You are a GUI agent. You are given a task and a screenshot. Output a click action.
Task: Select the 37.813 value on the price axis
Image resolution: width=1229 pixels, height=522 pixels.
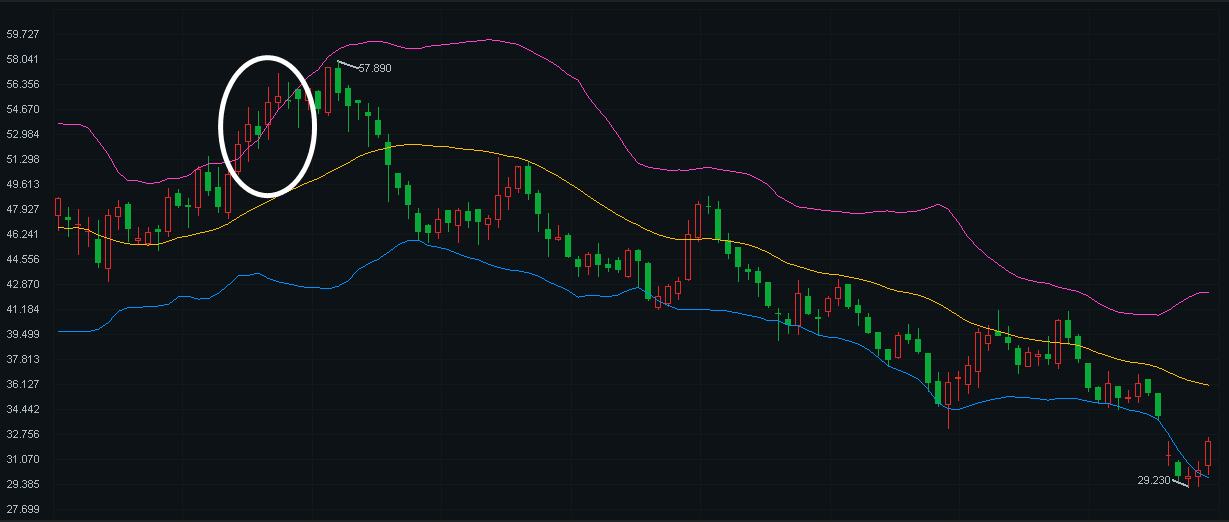point(22,359)
